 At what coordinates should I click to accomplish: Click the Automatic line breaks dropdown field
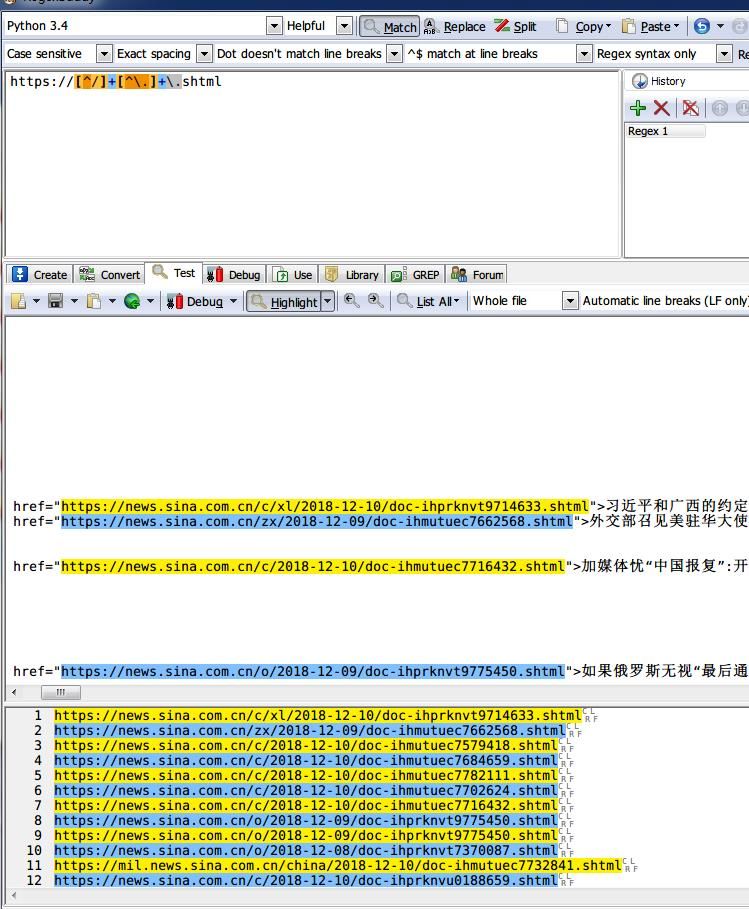point(664,301)
